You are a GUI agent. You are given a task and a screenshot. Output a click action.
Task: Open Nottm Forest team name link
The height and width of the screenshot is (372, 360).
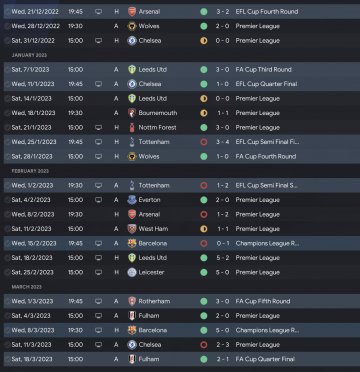click(157, 127)
